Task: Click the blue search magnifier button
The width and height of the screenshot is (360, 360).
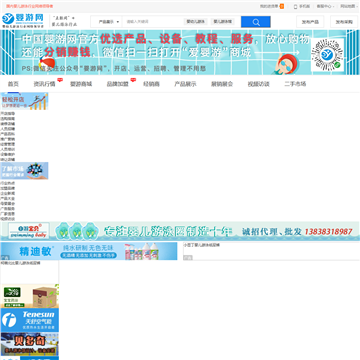Action: click(256, 22)
